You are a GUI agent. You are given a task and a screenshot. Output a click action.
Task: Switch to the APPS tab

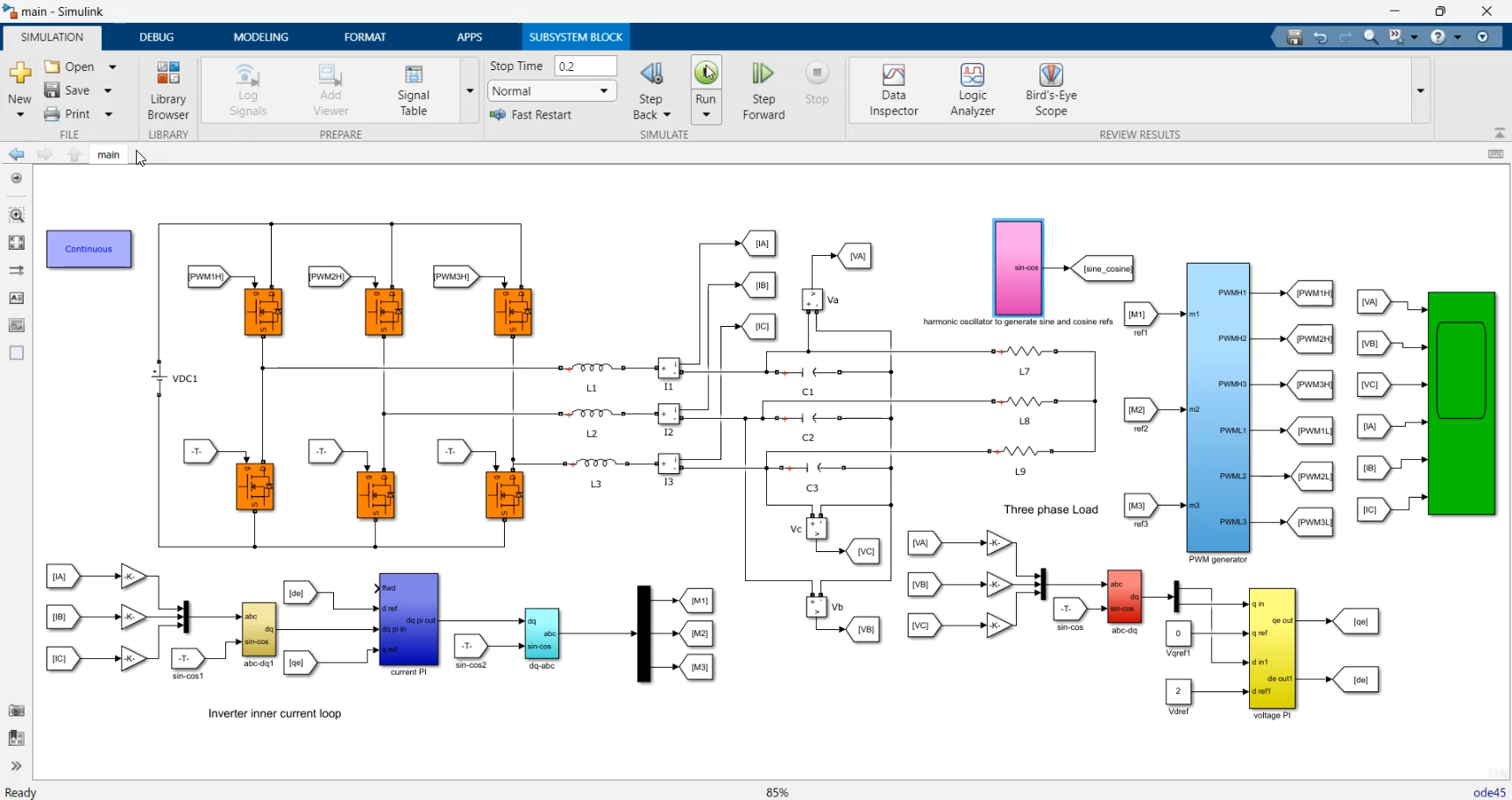[x=469, y=37]
